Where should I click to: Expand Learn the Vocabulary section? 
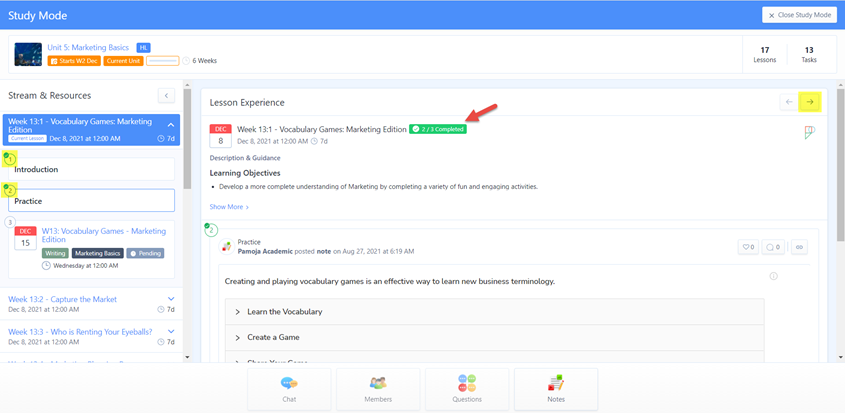pos(494,312)
